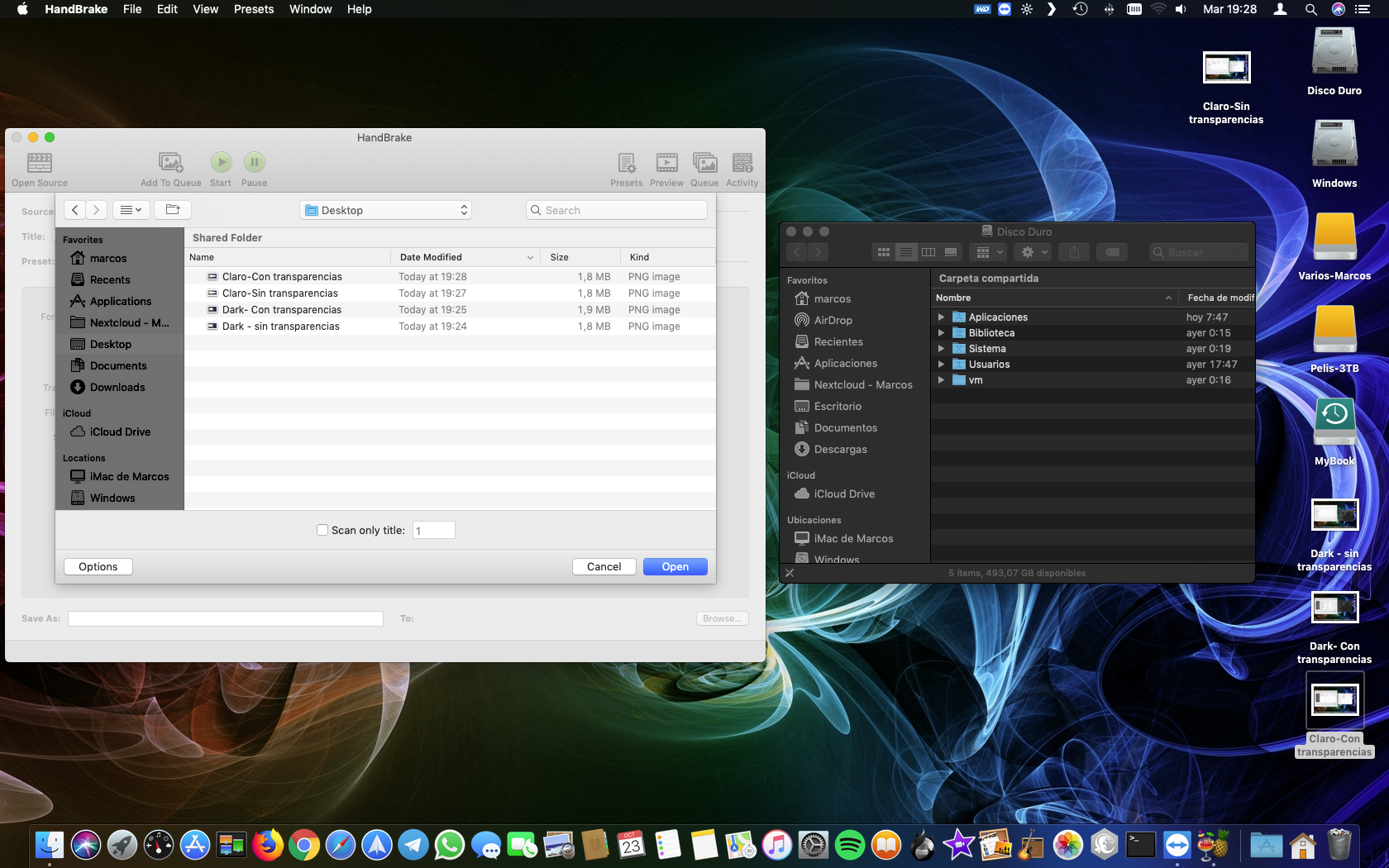Enable the Scan only title checkbox
Screen dimensions: 1389x868
[x=322, y=531]
